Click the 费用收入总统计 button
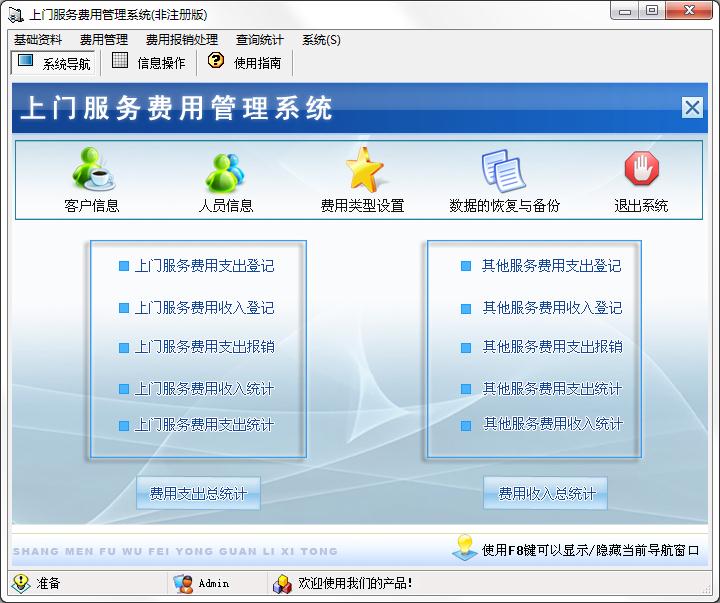The image size is (720, 603). click(x=546, y=493)
